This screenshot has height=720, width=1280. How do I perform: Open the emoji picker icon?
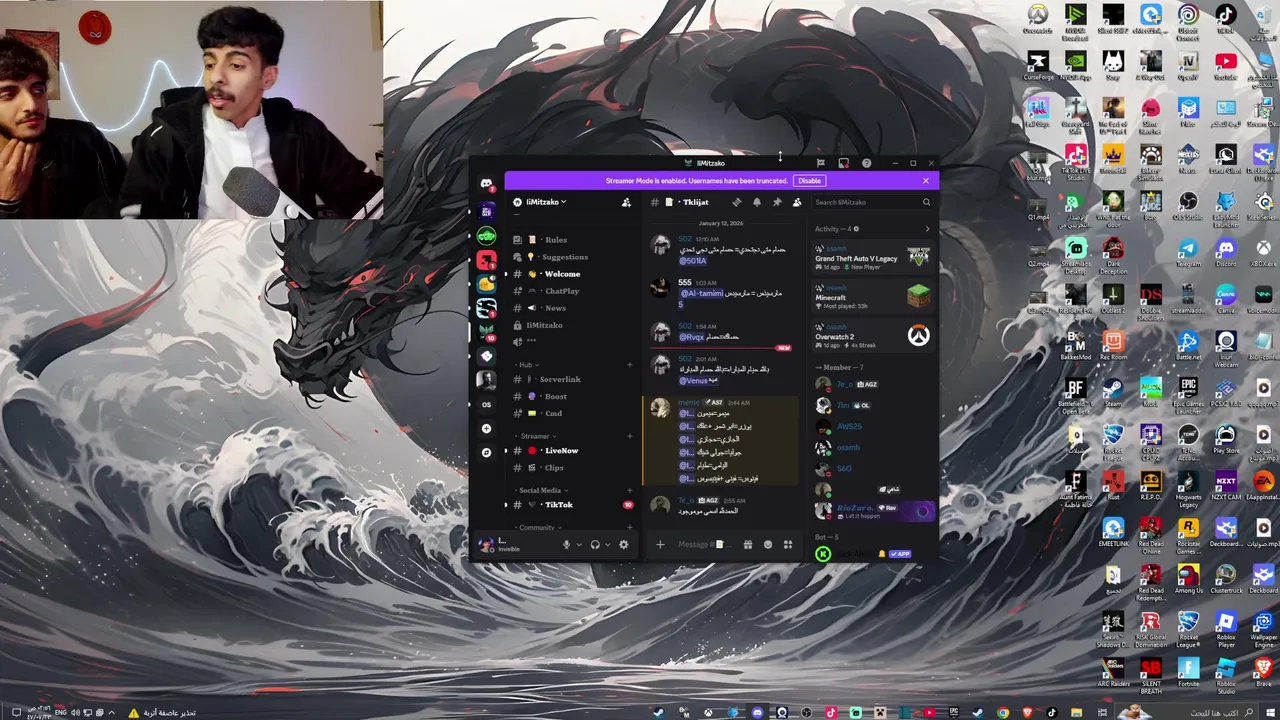click(x=768, y=544)
